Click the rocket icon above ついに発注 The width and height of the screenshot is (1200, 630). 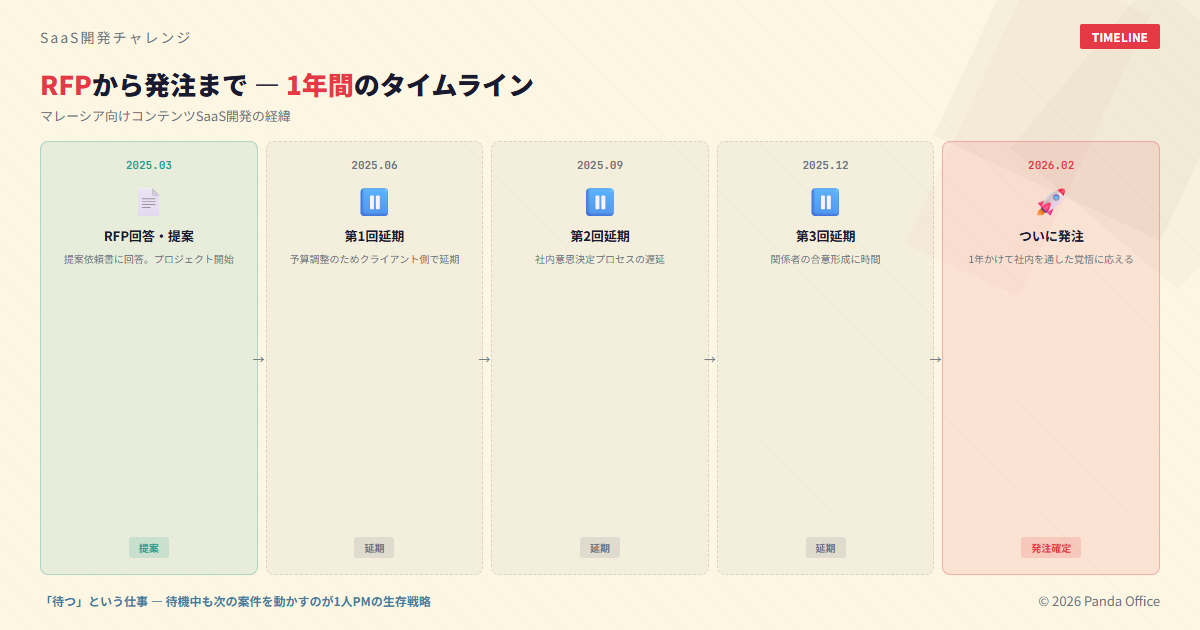point(1051,202)
